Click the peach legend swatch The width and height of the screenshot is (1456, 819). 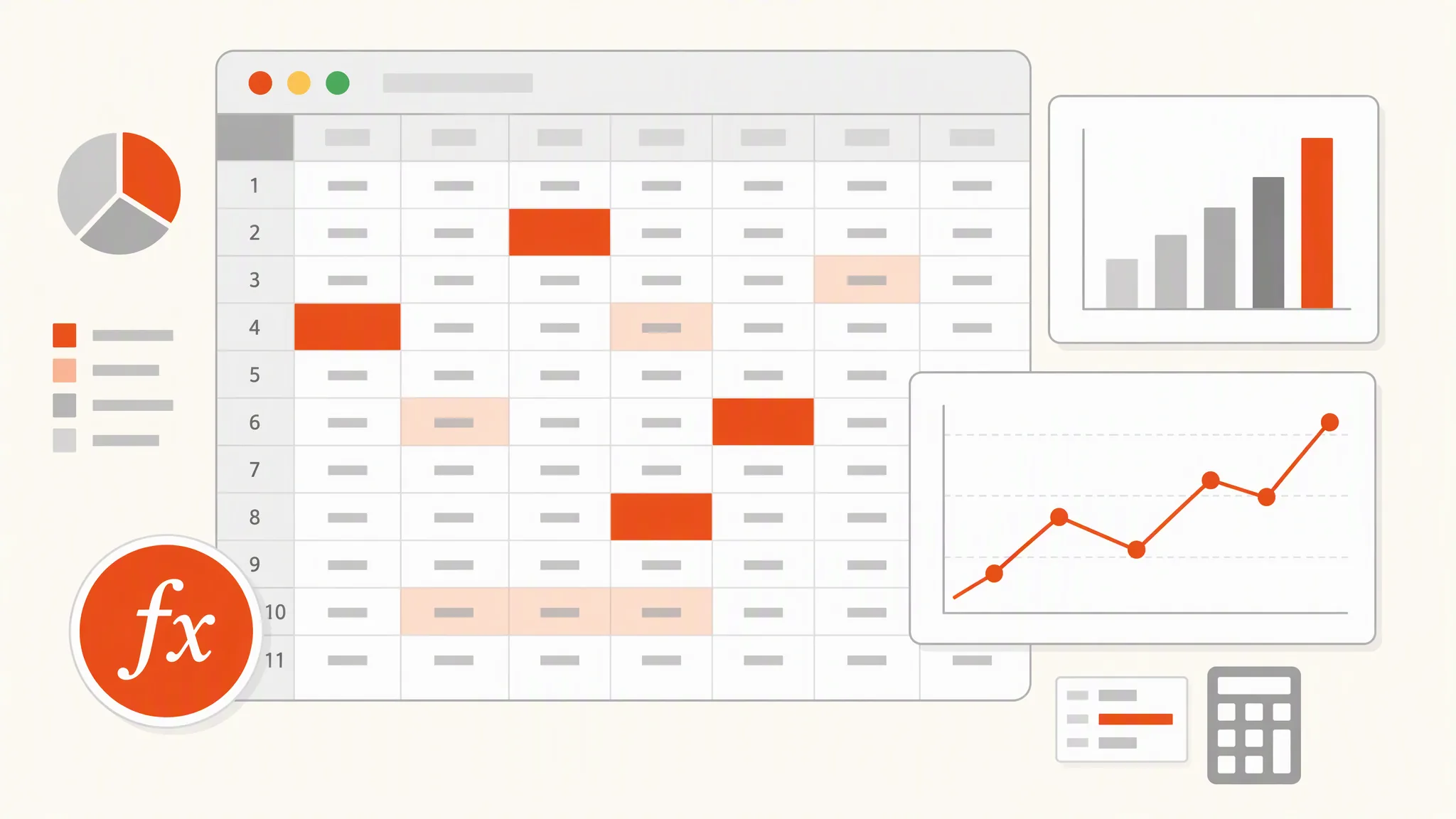tap(65, 370)
